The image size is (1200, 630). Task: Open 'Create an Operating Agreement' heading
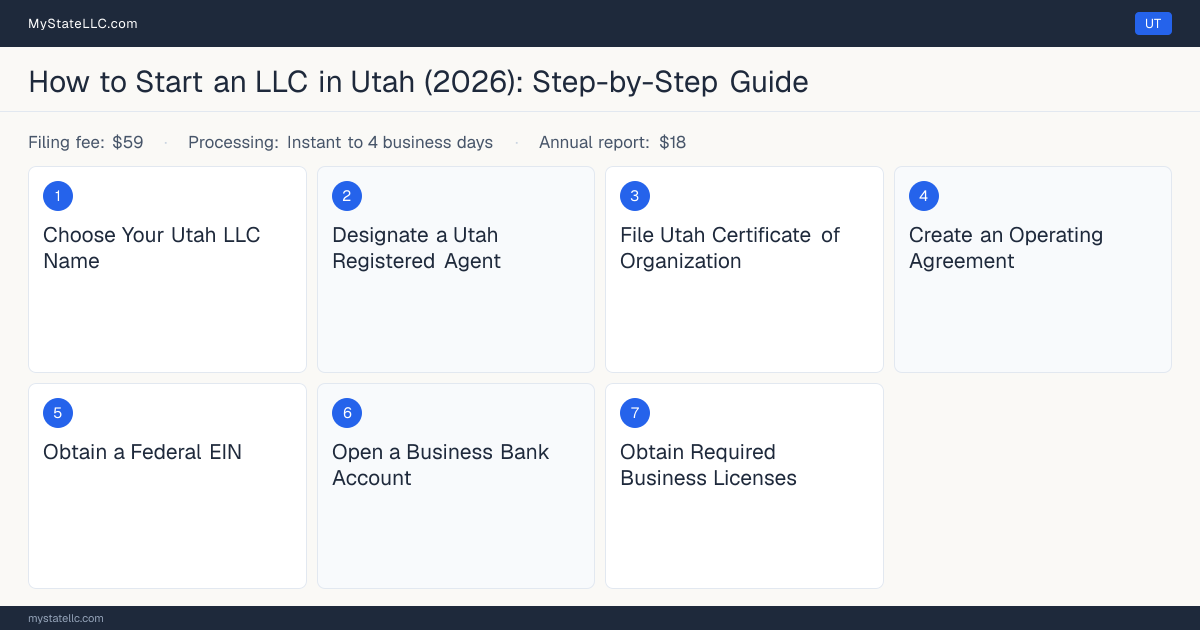1006,248
